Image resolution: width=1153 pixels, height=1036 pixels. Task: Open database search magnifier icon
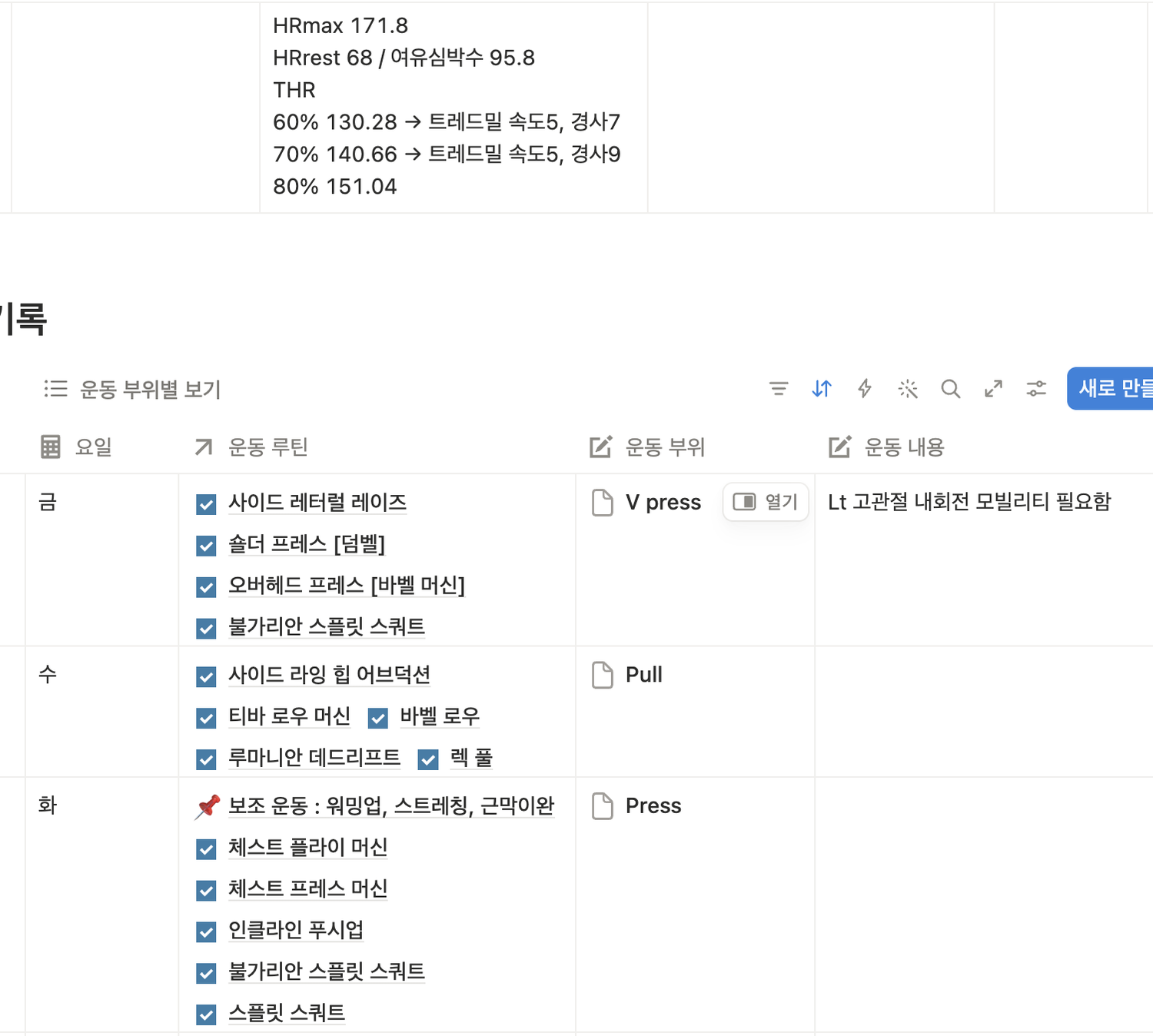pos(951,389)
